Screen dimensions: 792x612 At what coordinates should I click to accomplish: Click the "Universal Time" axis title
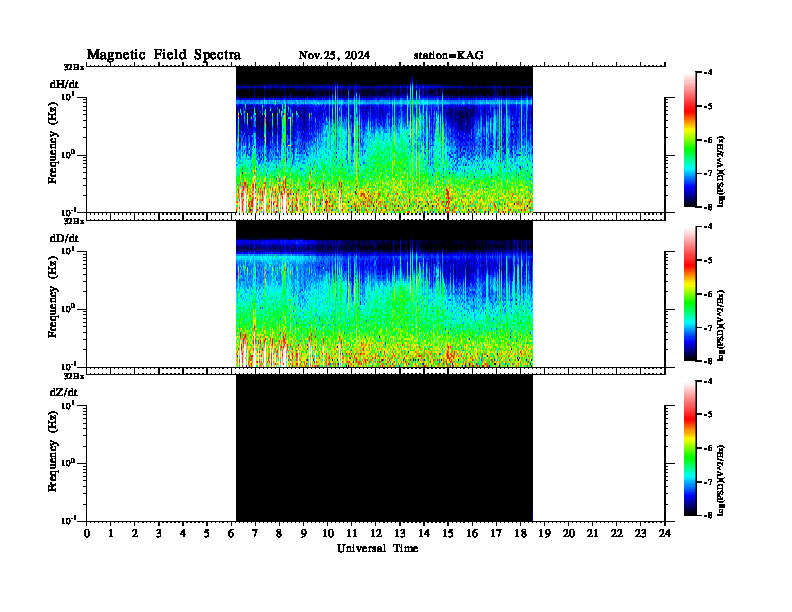[x=377, y=548]
